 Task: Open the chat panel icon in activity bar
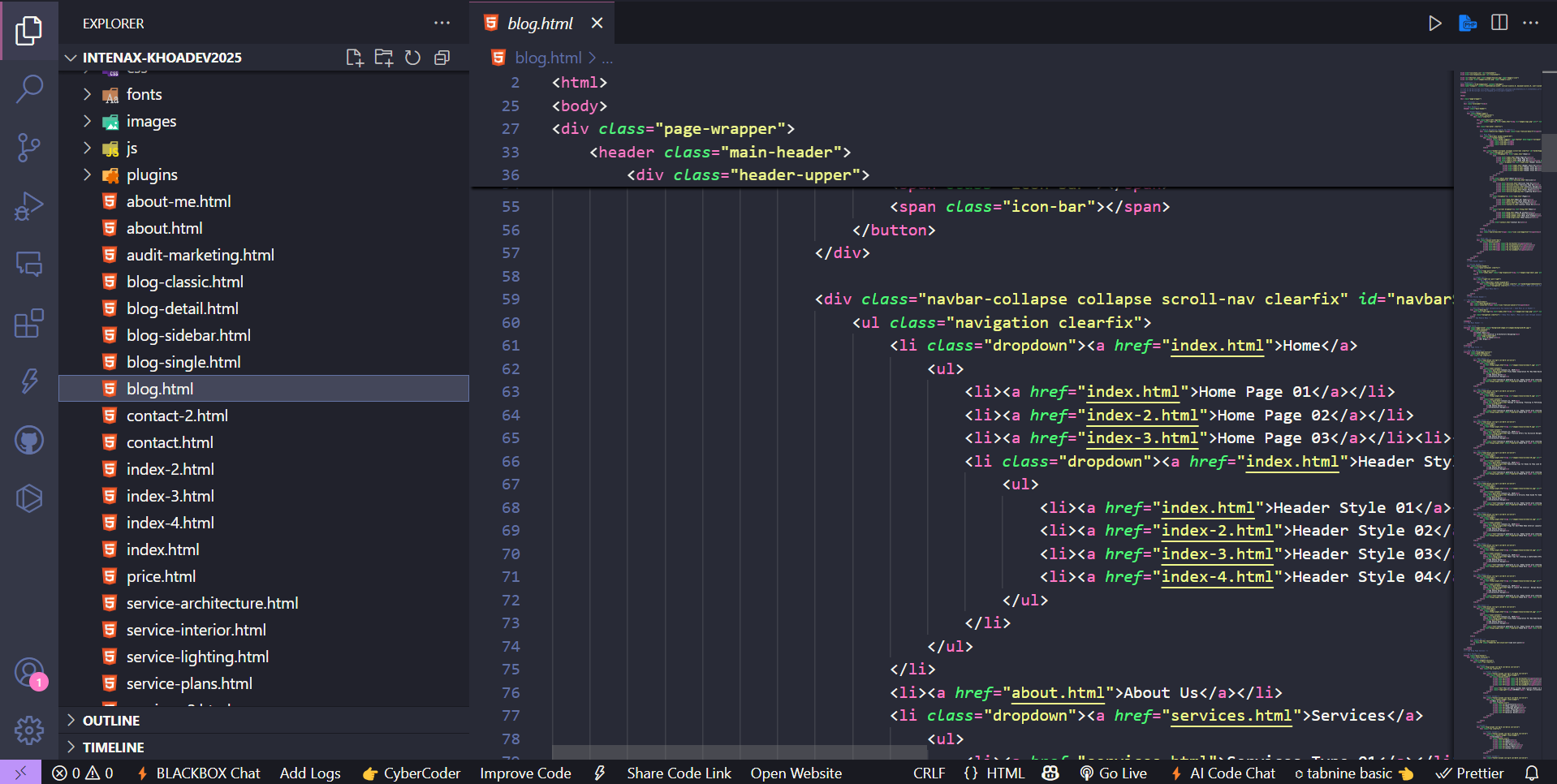click(29, 265)
